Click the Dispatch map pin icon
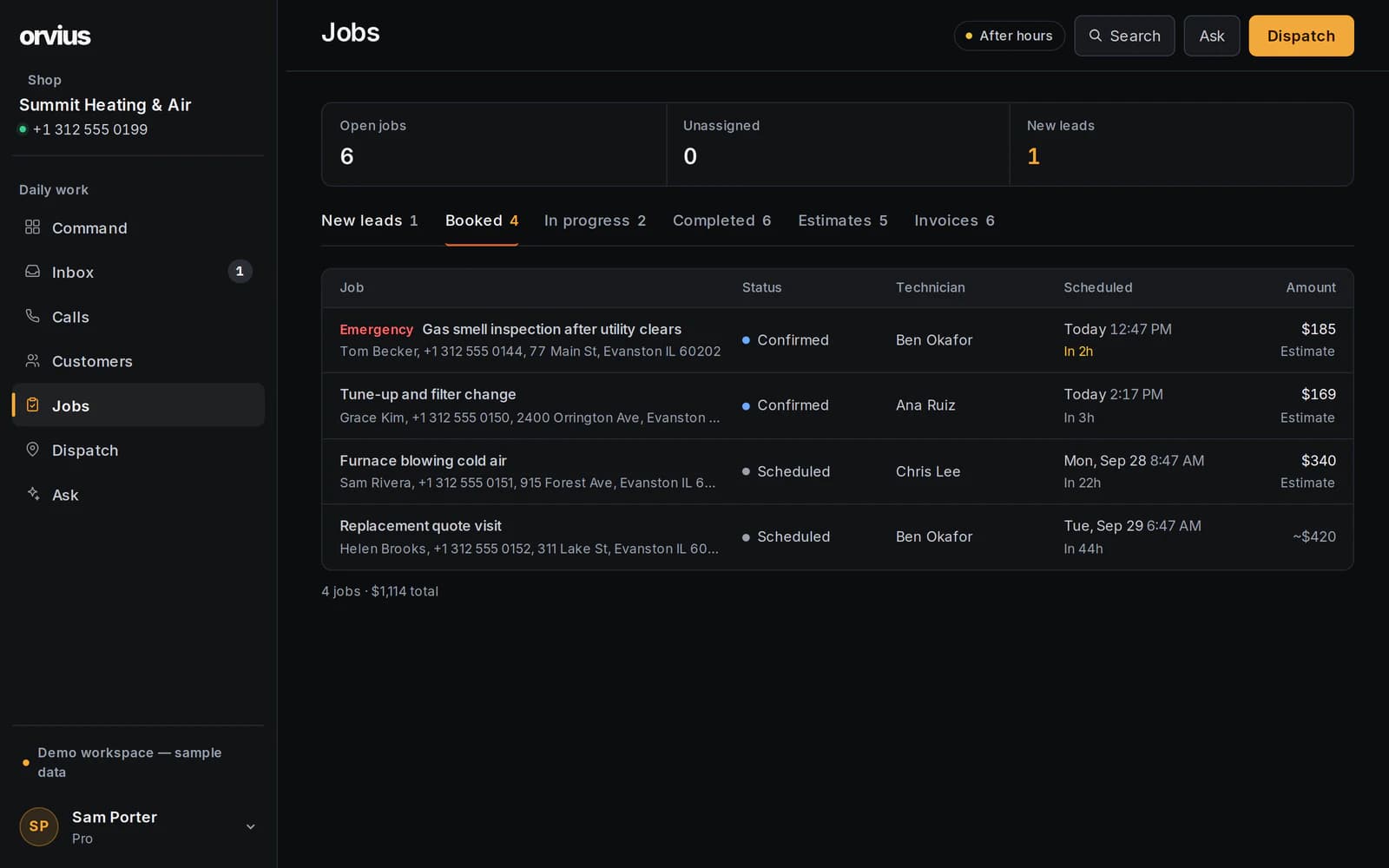Screen dimensions: 1389x868 32,449
